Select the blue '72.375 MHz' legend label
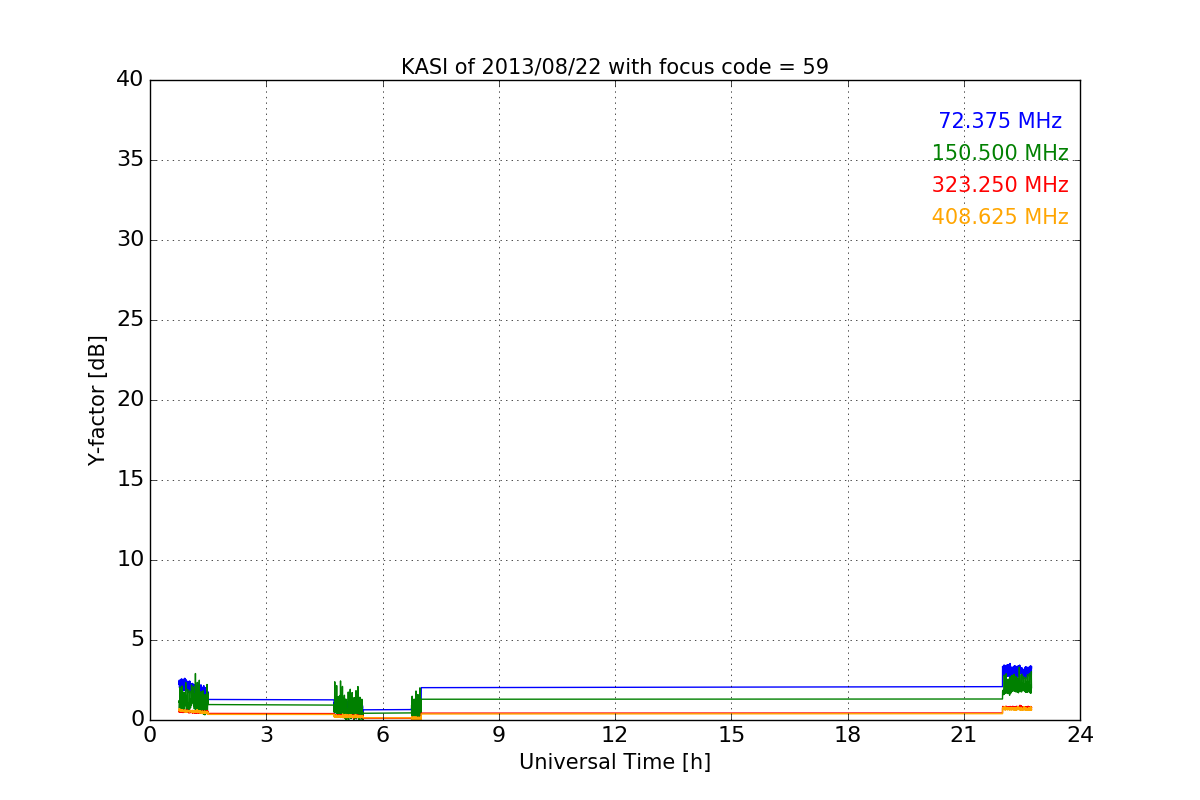The height and width of the screenshot is (800, 1200). [x=1000, y=121]
